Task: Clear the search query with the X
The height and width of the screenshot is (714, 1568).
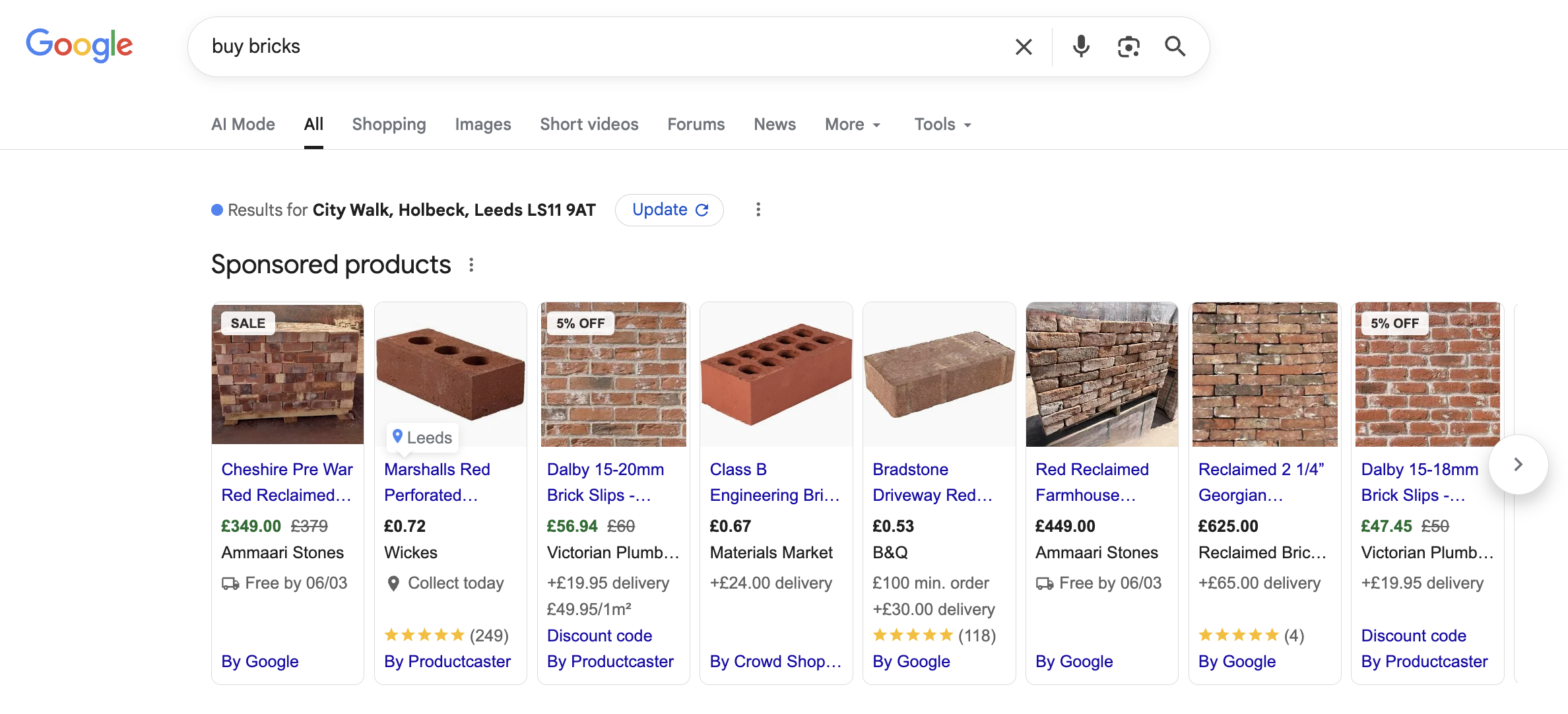Action: point(1024,46)
